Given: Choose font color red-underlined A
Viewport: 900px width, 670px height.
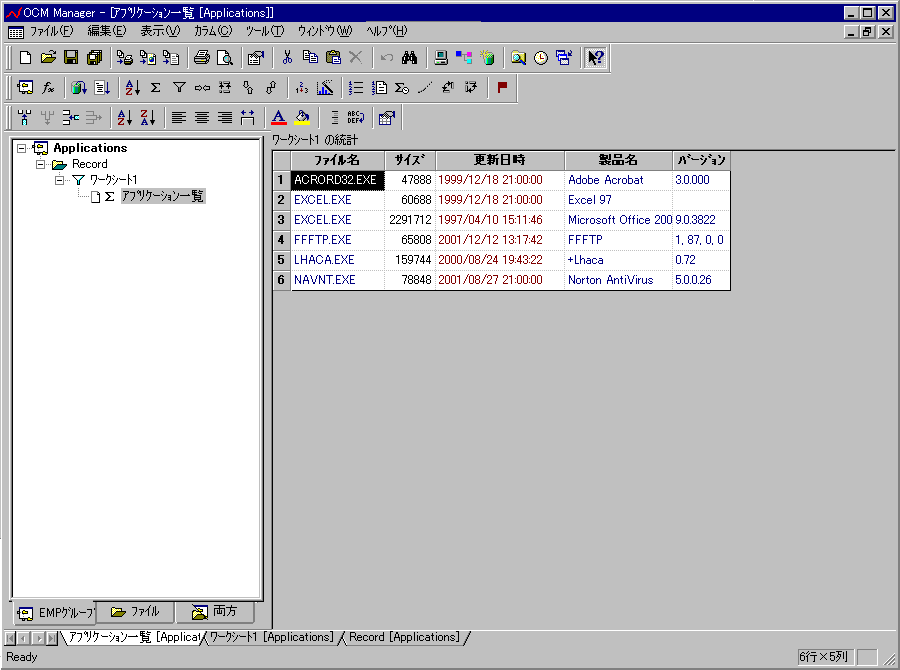Looking at the screenshot, I should click(278, 118).
